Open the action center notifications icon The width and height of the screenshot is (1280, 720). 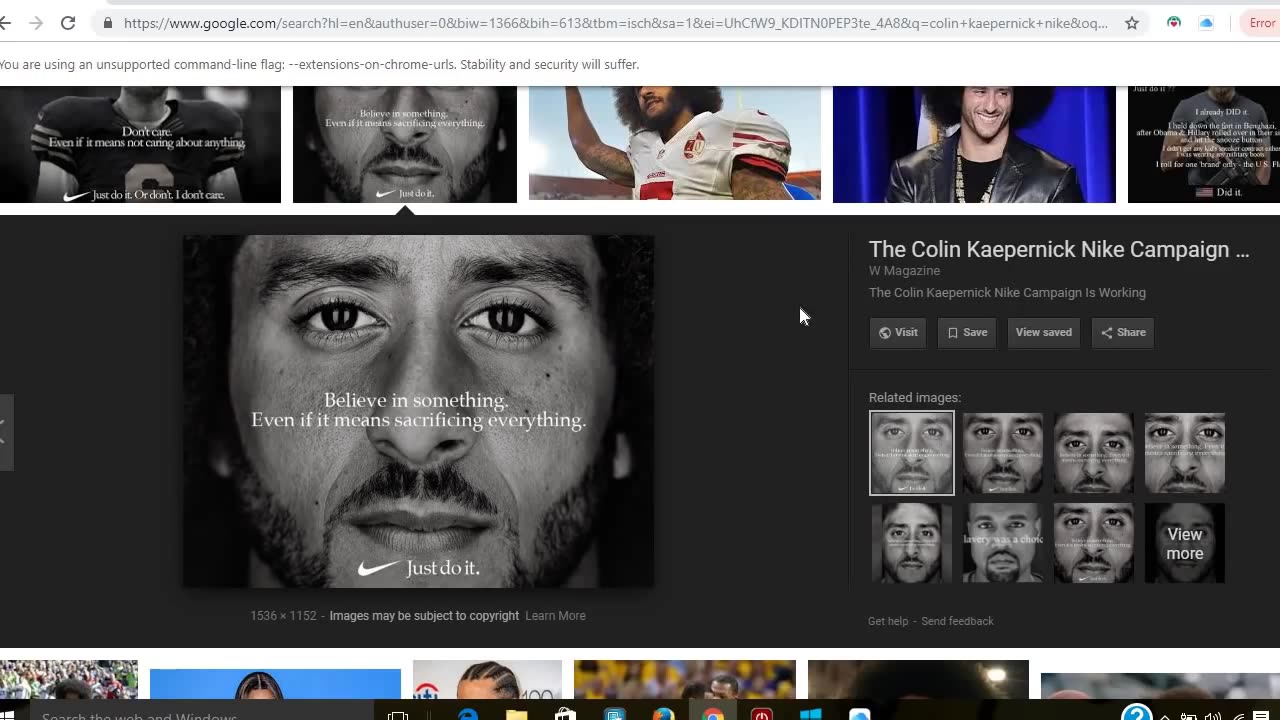pyautogui.click(x=1261, y=716)
